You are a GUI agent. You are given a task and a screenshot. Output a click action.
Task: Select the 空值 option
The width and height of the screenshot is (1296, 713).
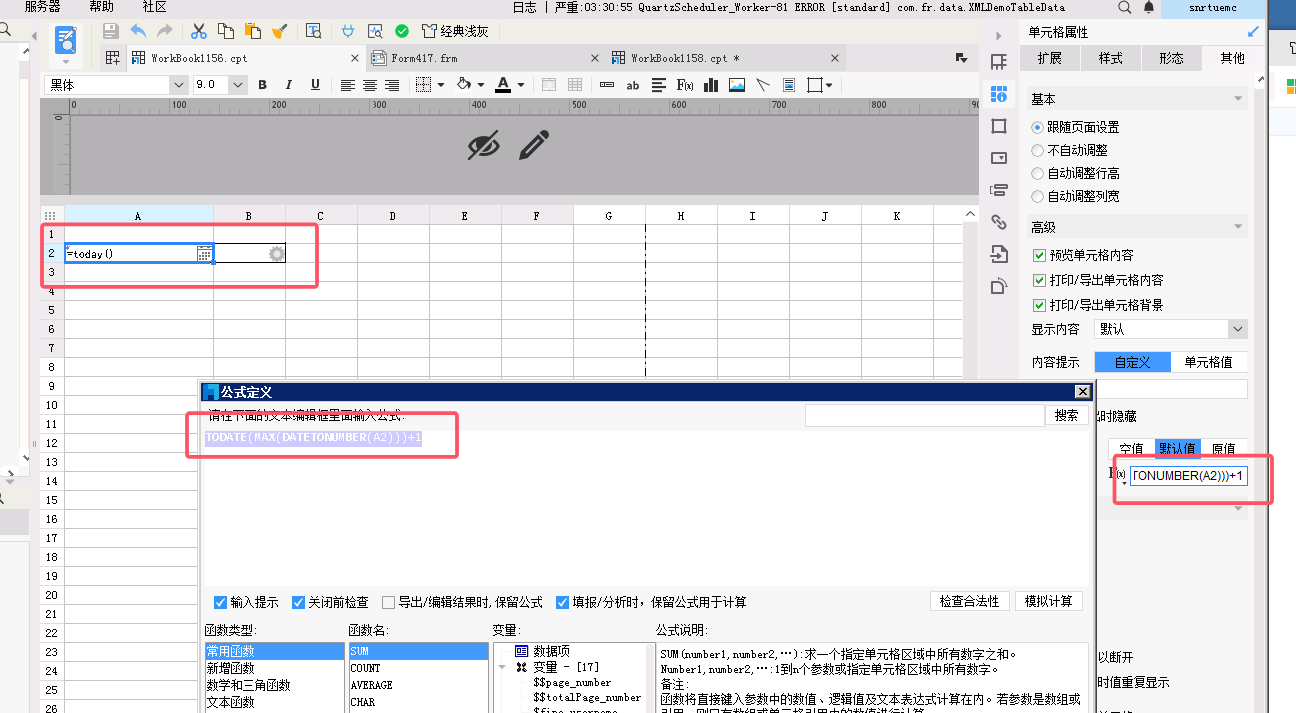[x=1131, y=448]
